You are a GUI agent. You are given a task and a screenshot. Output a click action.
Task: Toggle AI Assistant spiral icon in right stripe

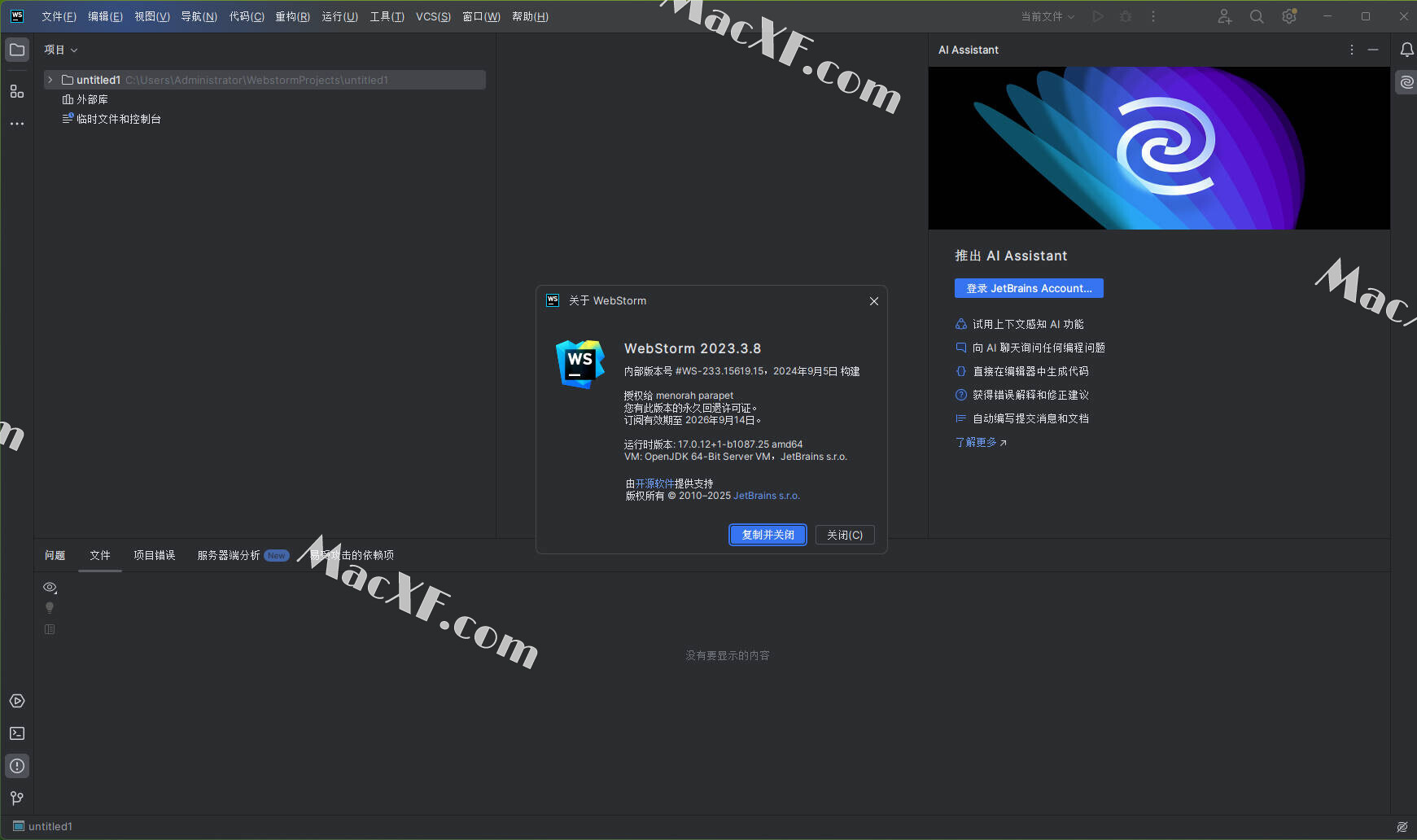[x=1406, y=82]
